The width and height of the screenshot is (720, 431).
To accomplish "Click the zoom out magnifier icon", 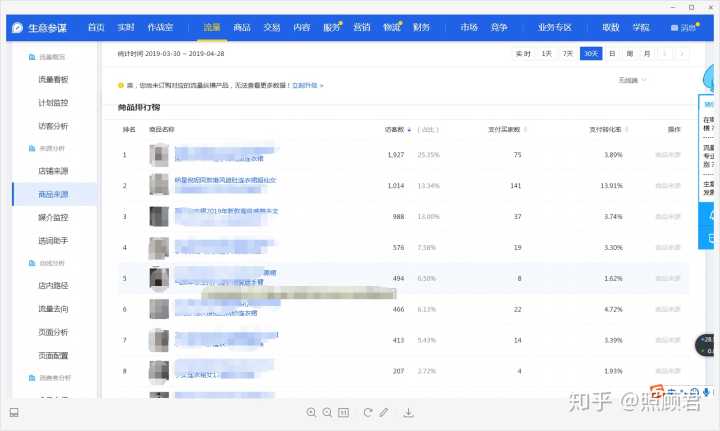I will pos(327,412).
